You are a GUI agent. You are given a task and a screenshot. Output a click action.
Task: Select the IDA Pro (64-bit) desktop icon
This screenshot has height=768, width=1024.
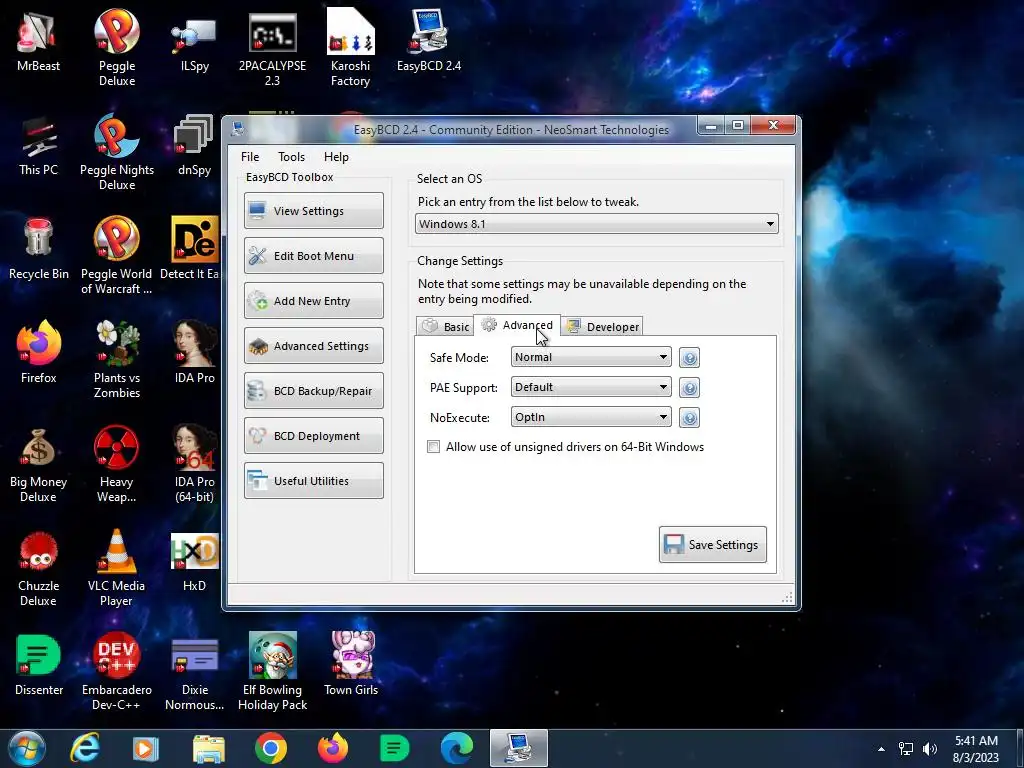tap(194, 463)
